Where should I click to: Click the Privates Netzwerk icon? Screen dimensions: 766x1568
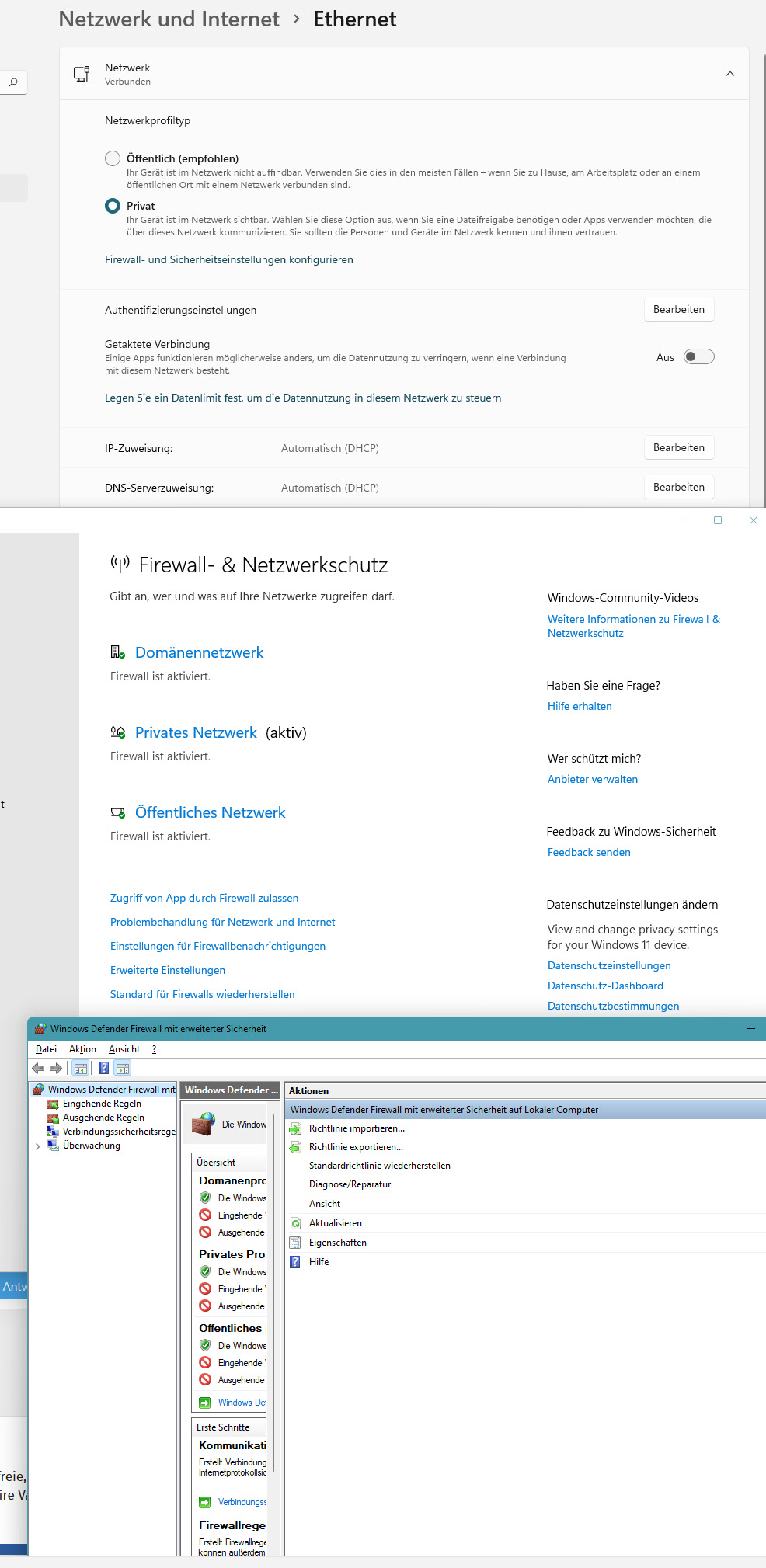(118, 732)
